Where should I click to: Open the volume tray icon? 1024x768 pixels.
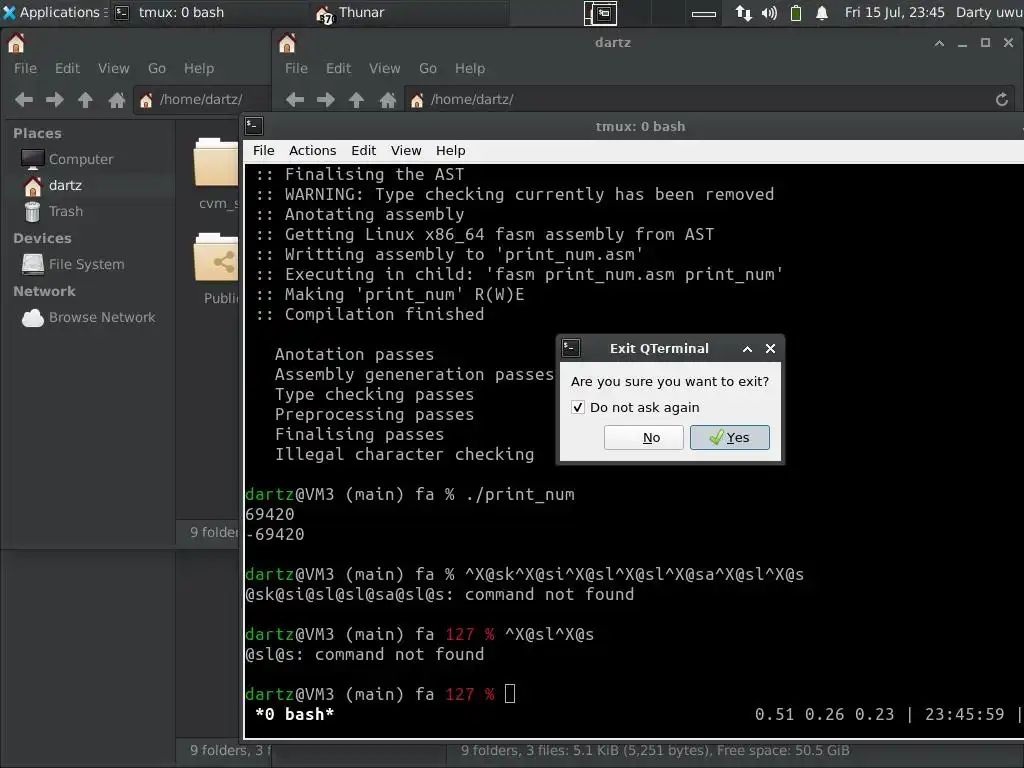(769, 13)
